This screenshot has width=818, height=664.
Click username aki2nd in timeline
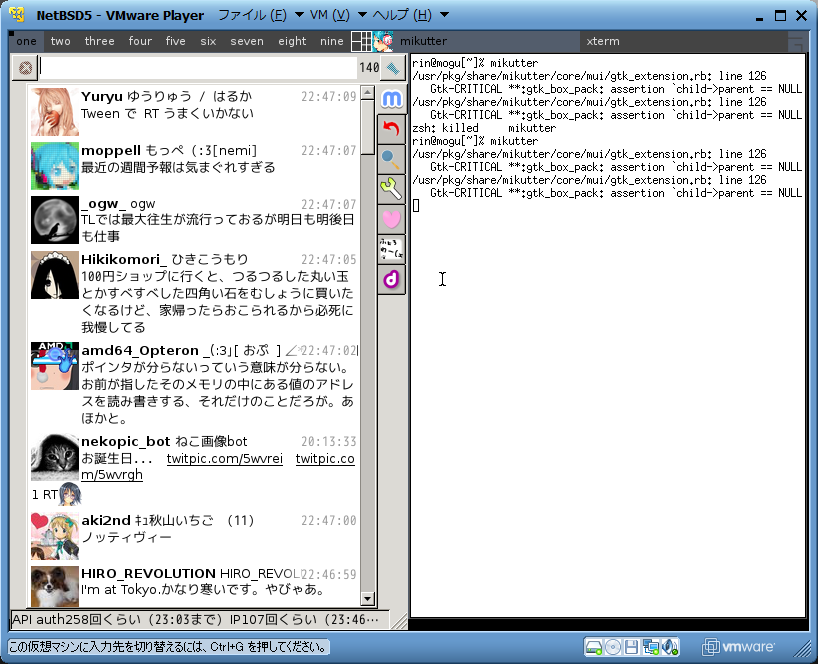[x=106, y=521]
